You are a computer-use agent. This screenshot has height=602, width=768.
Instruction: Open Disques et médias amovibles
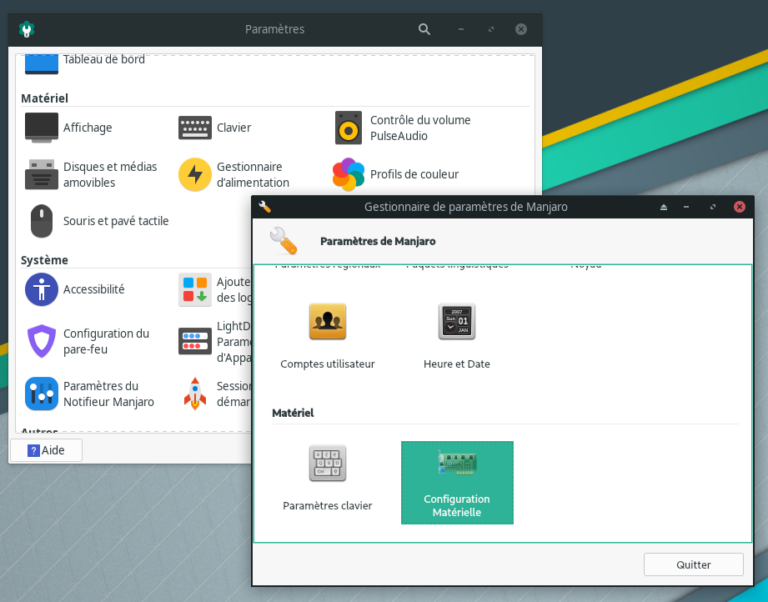click(x=90, y=175)
